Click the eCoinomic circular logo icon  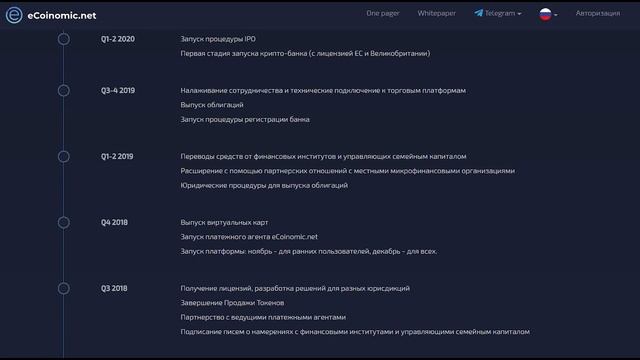[14, 15]
